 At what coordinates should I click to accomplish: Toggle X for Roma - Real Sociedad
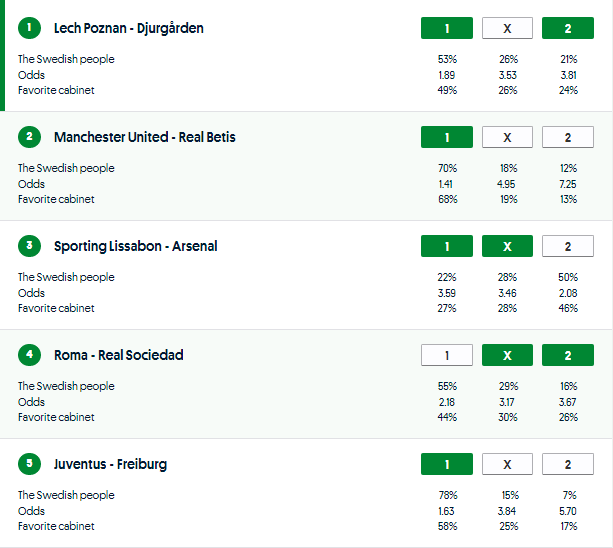pos(507,355)
